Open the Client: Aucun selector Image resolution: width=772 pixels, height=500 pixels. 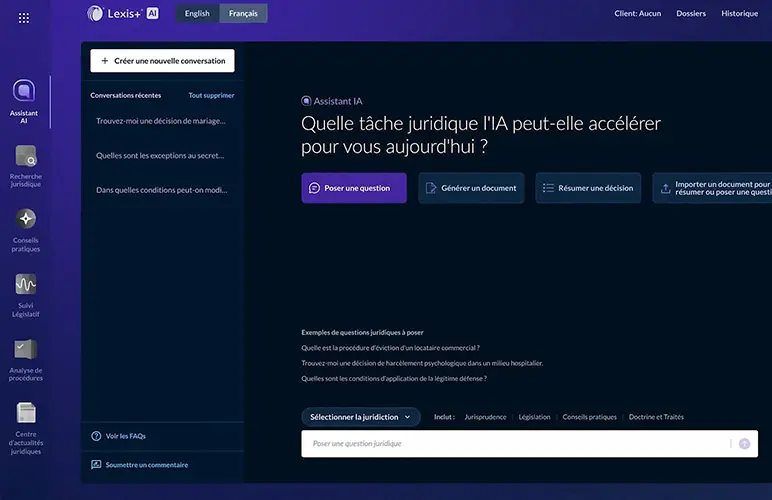[637, 14]
